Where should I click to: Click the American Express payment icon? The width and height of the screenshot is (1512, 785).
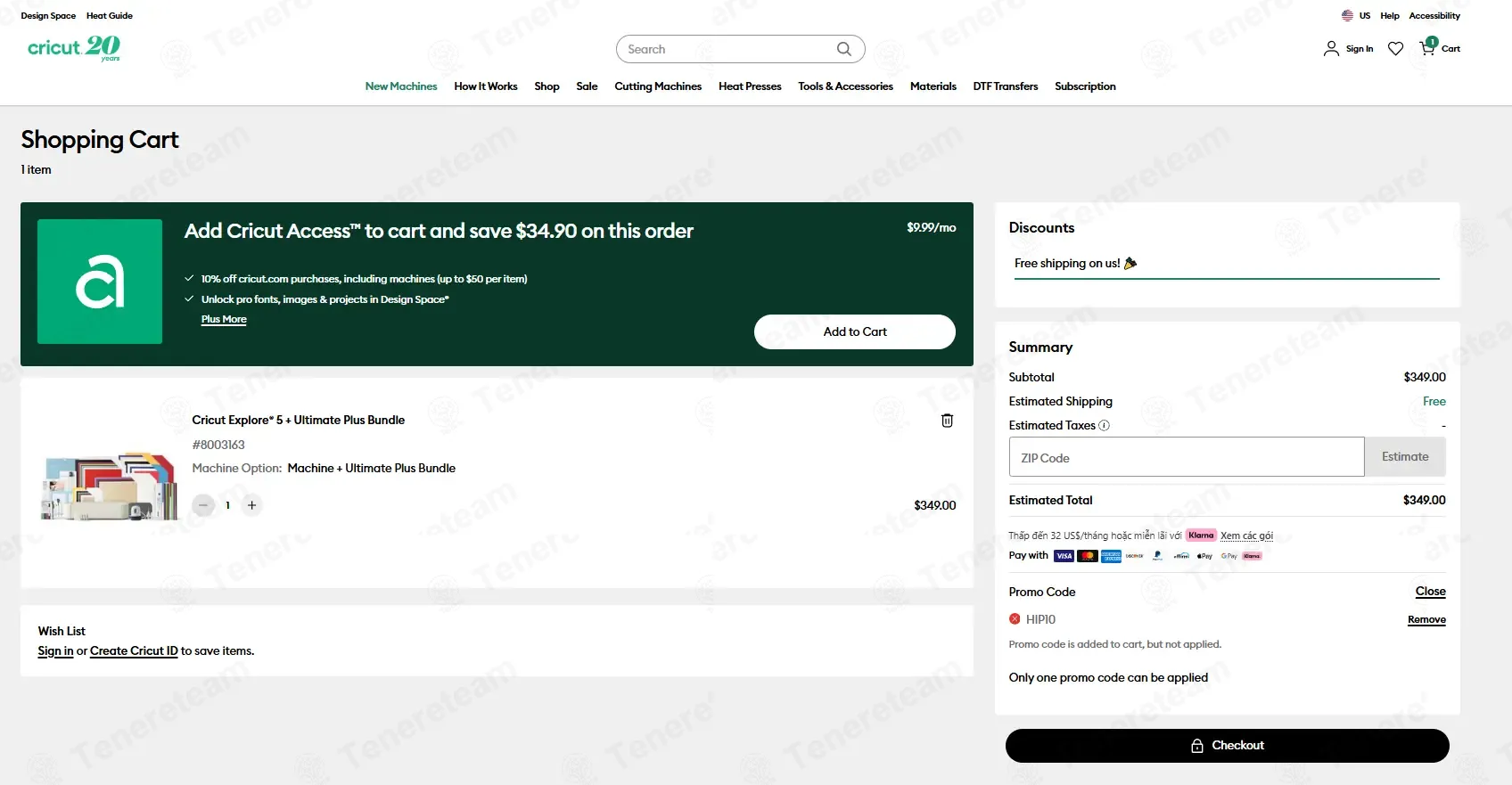(x=1111, y=556)
